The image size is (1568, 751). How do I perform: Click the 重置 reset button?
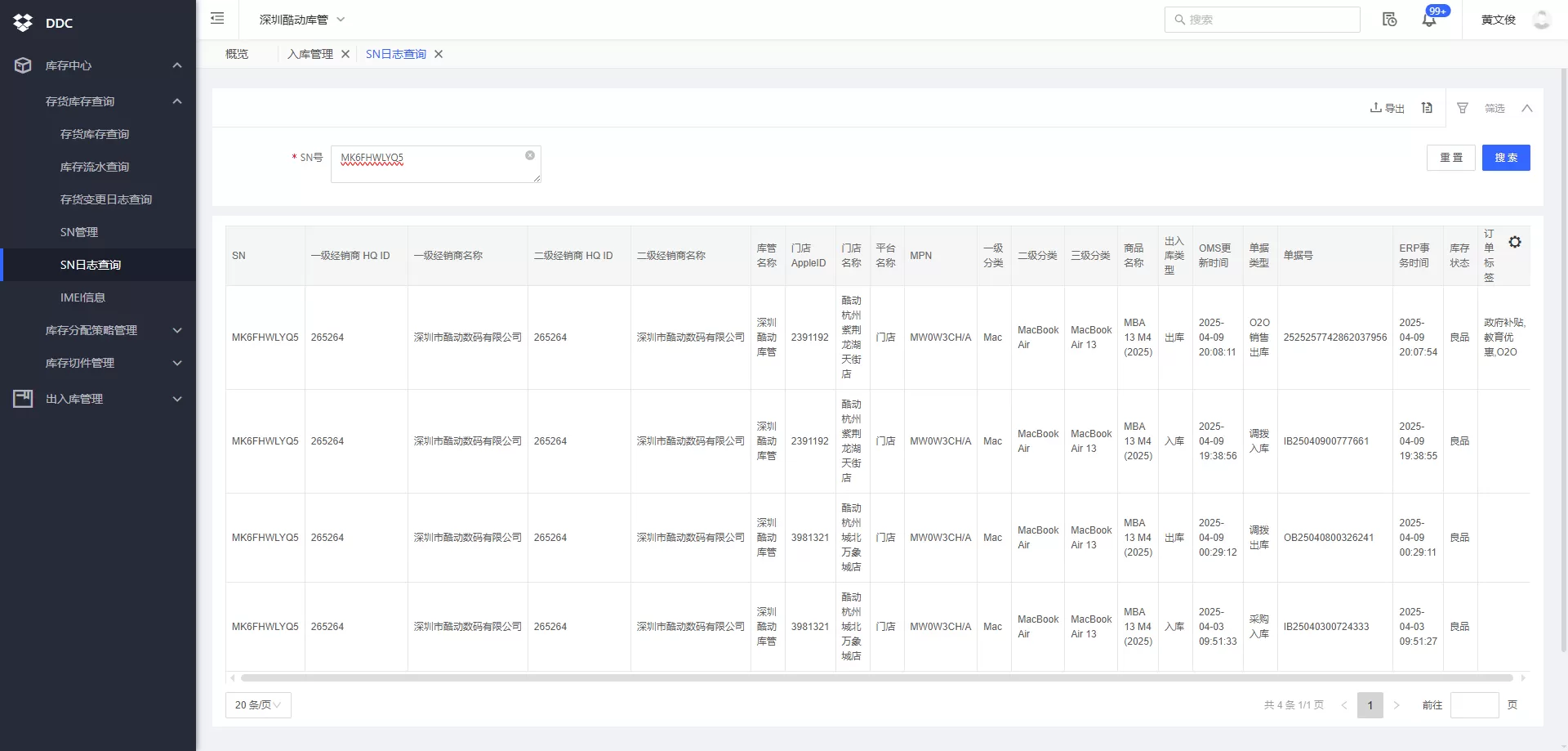coord(1450,158)
